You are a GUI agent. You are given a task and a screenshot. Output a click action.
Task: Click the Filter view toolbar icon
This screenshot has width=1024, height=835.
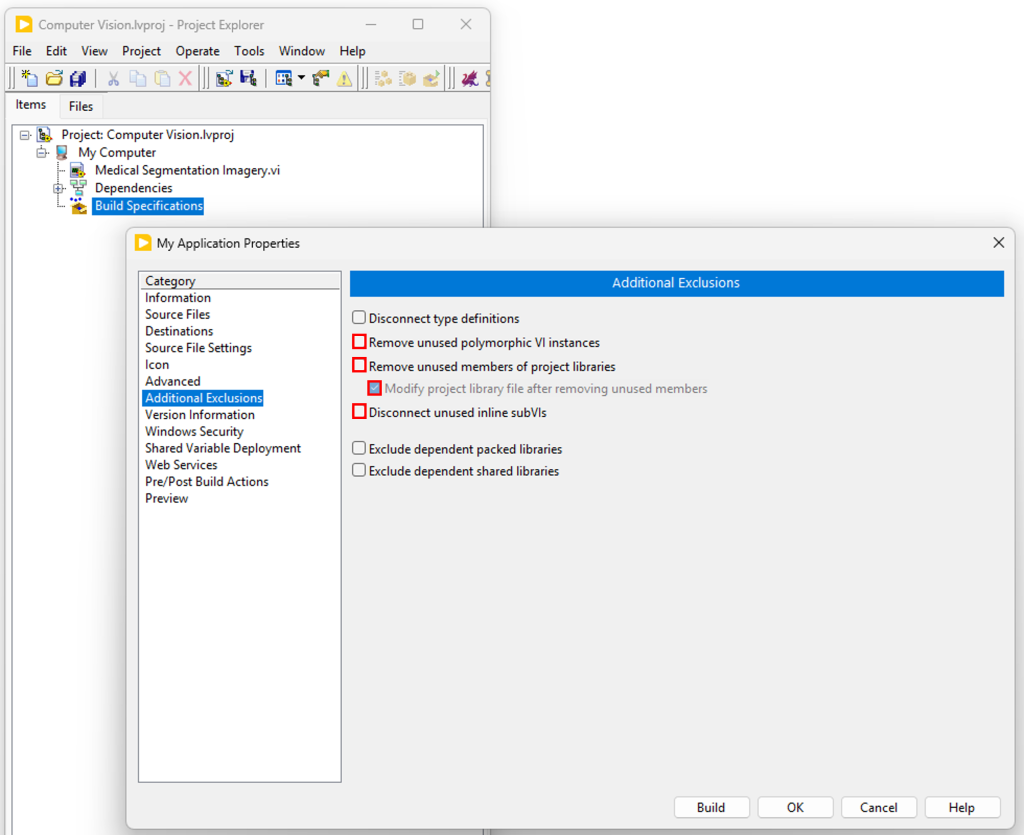[283, 79]
